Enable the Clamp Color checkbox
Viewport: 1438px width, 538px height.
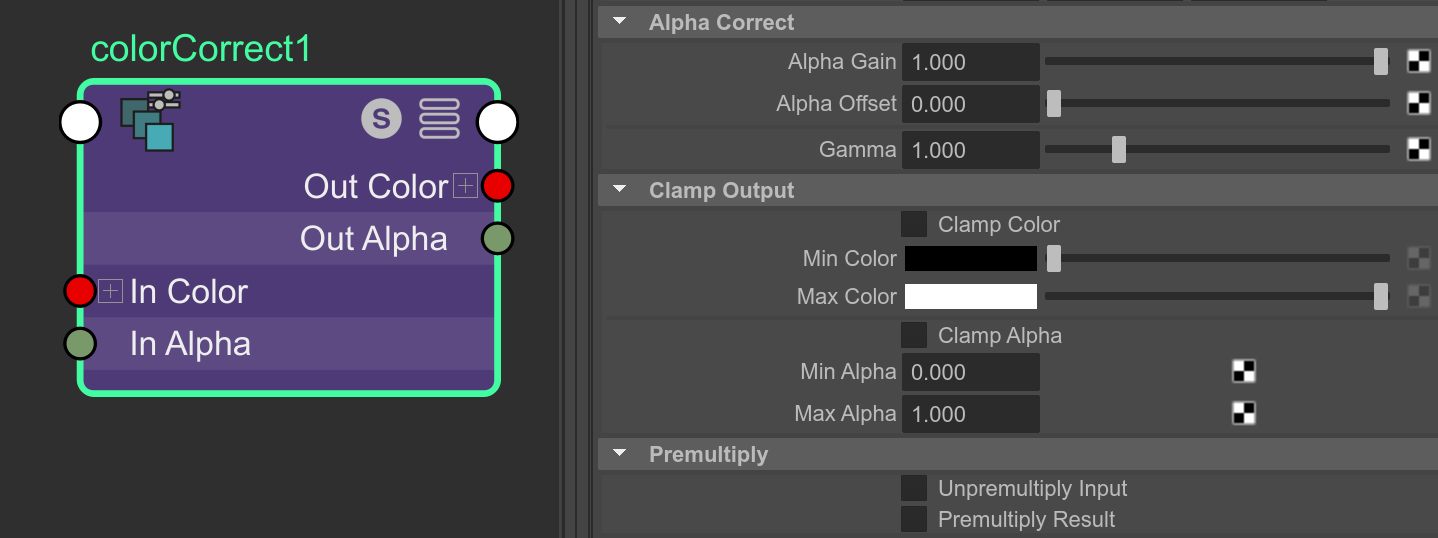(914, 224)
